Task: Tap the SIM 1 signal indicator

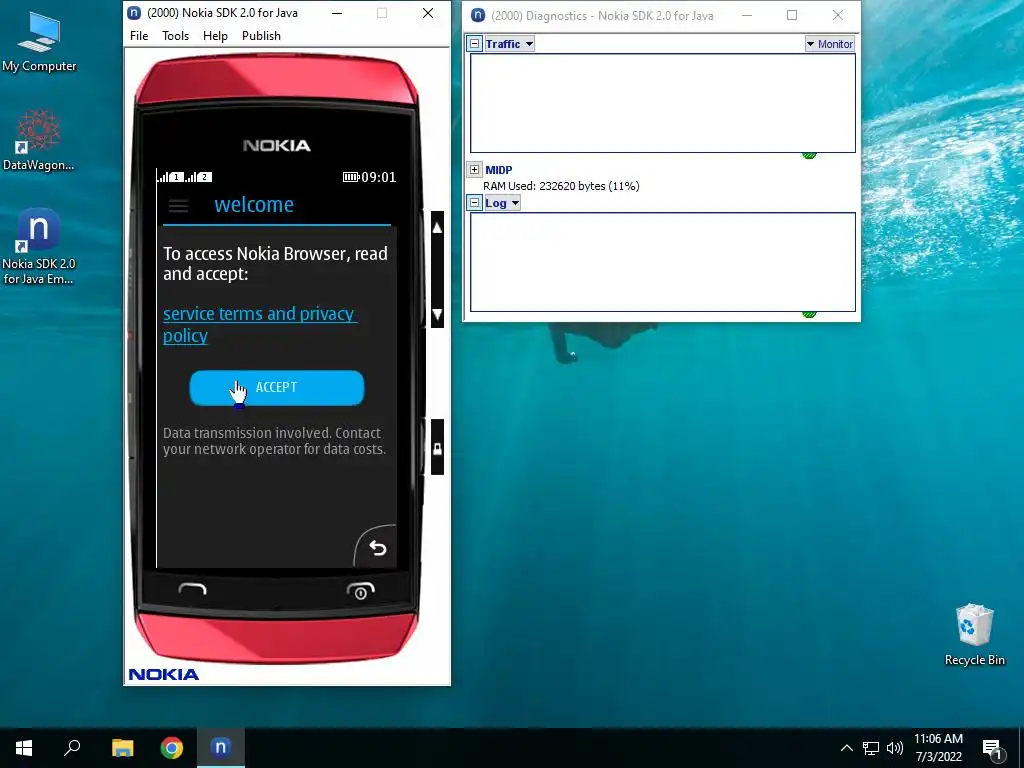Action: (170, 176)
